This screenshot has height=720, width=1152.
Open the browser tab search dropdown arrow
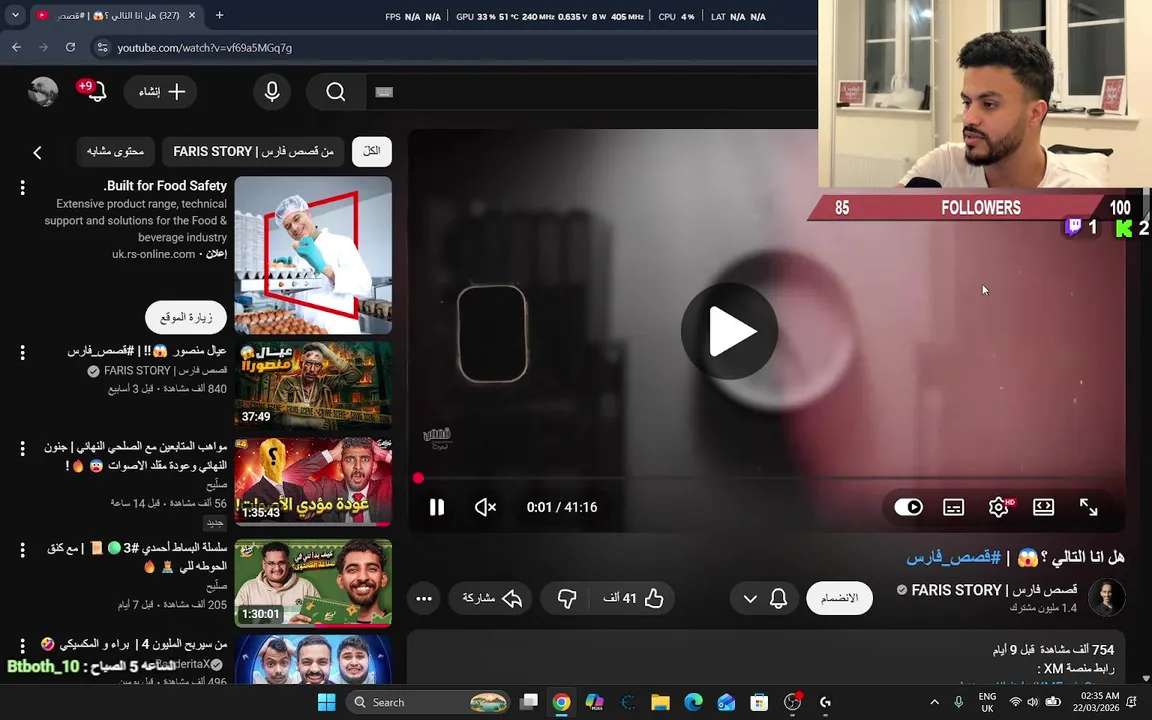point(15,15)
